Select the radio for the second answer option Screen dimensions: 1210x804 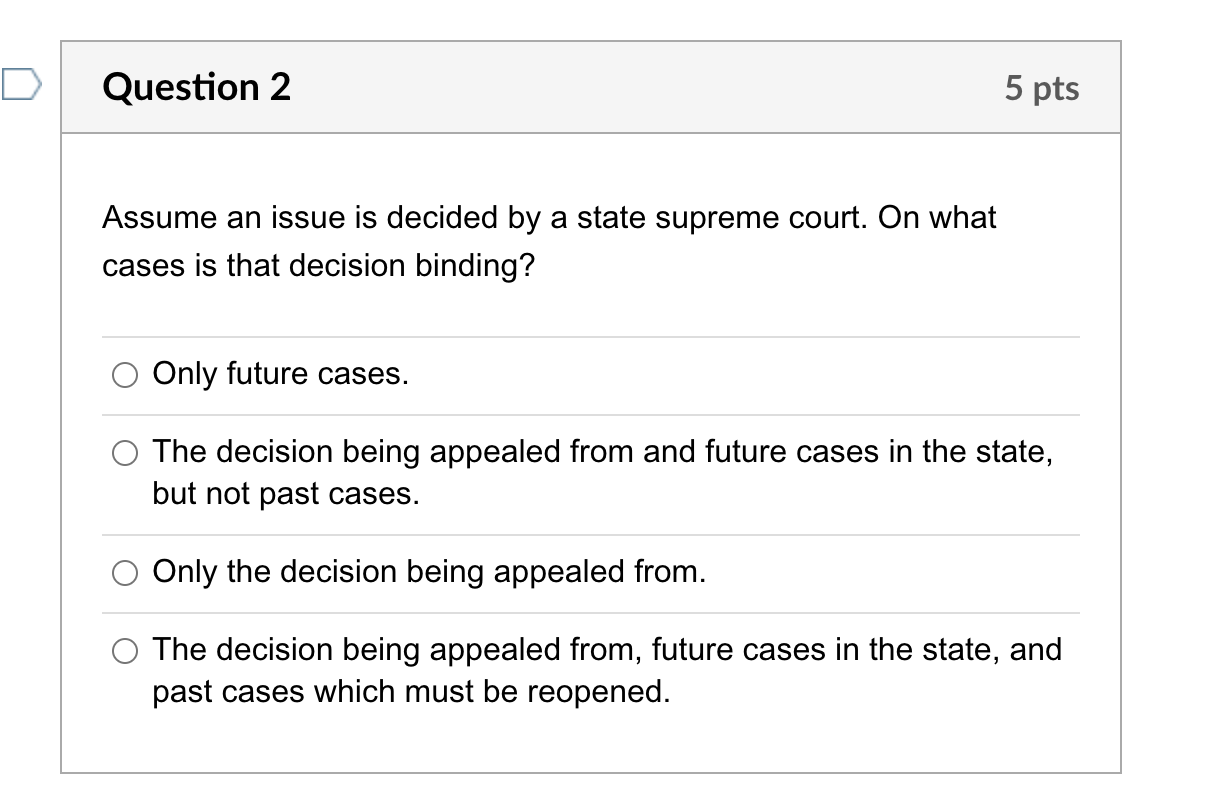pos(124,454)
